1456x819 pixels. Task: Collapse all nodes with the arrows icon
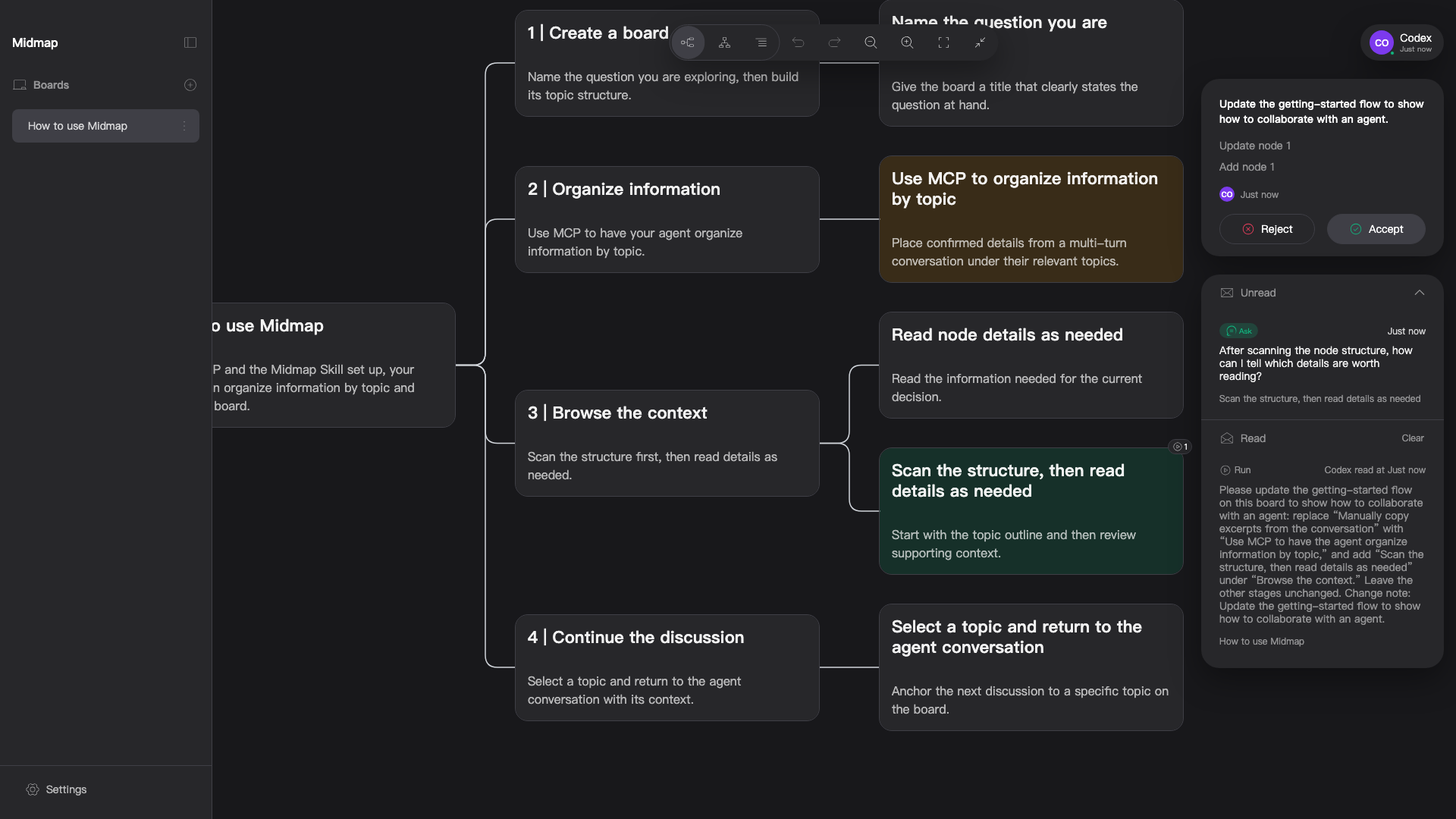(980, 42)
